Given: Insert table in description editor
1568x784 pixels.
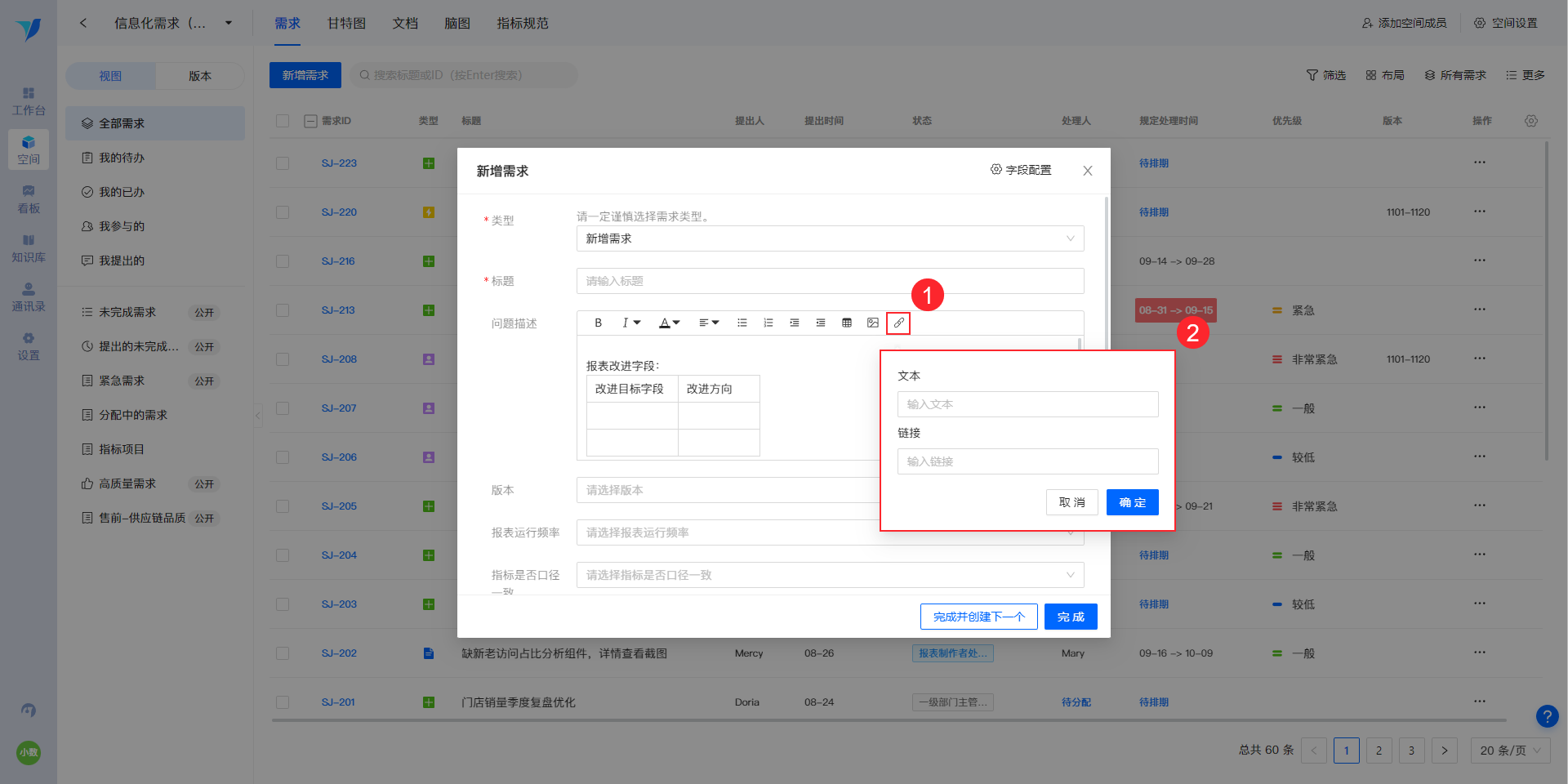Looking at the screenshot, I should [847, 323].
